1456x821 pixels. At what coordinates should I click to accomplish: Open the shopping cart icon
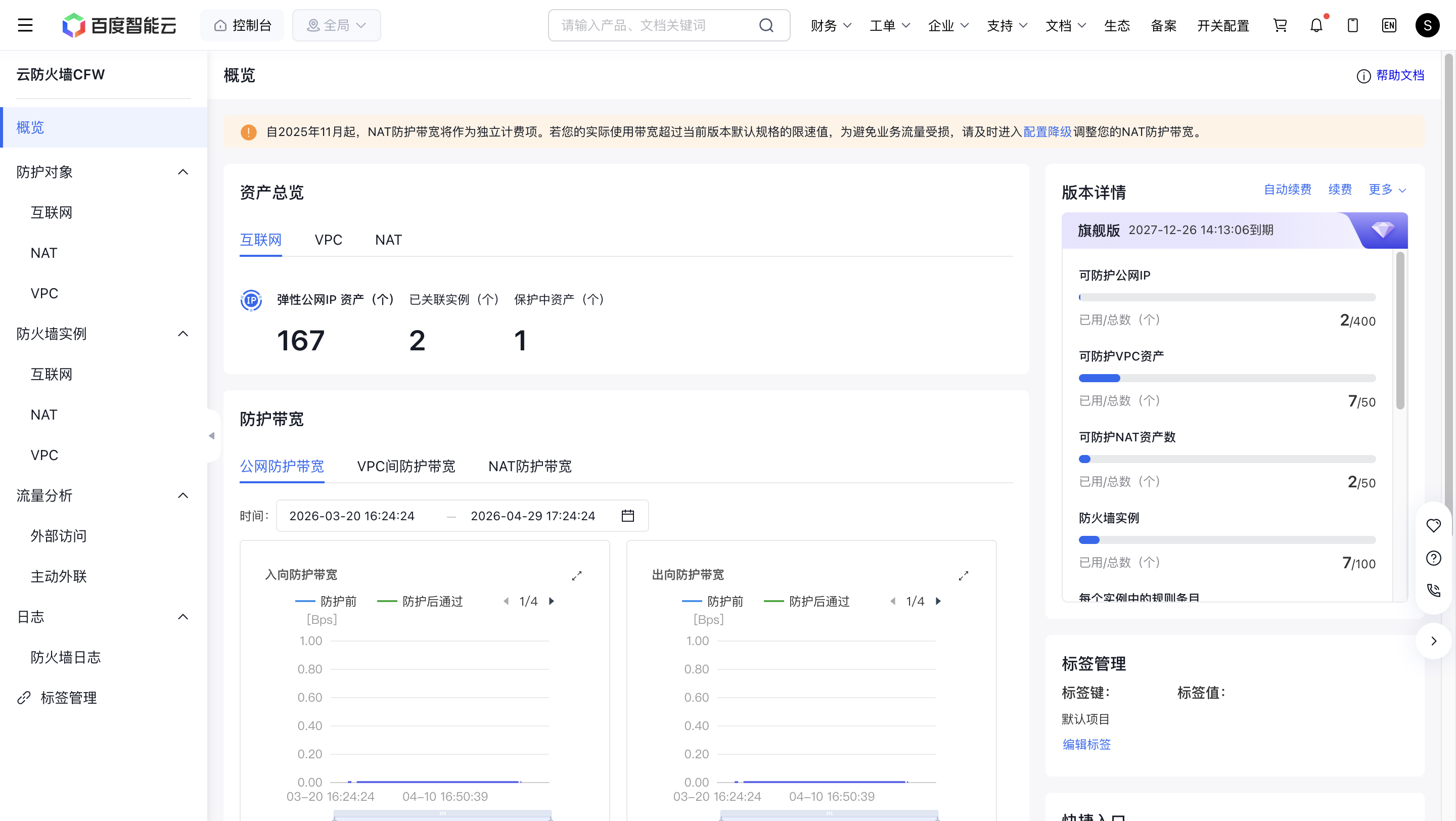tap(1280, 25)
